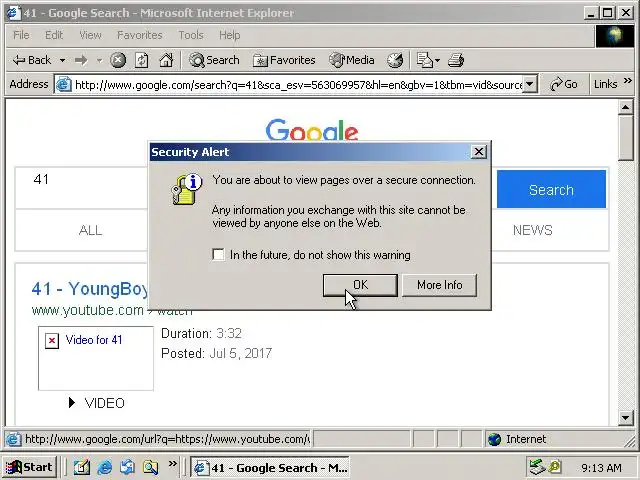Click the Refresh page icon

[x=142, y=60]
